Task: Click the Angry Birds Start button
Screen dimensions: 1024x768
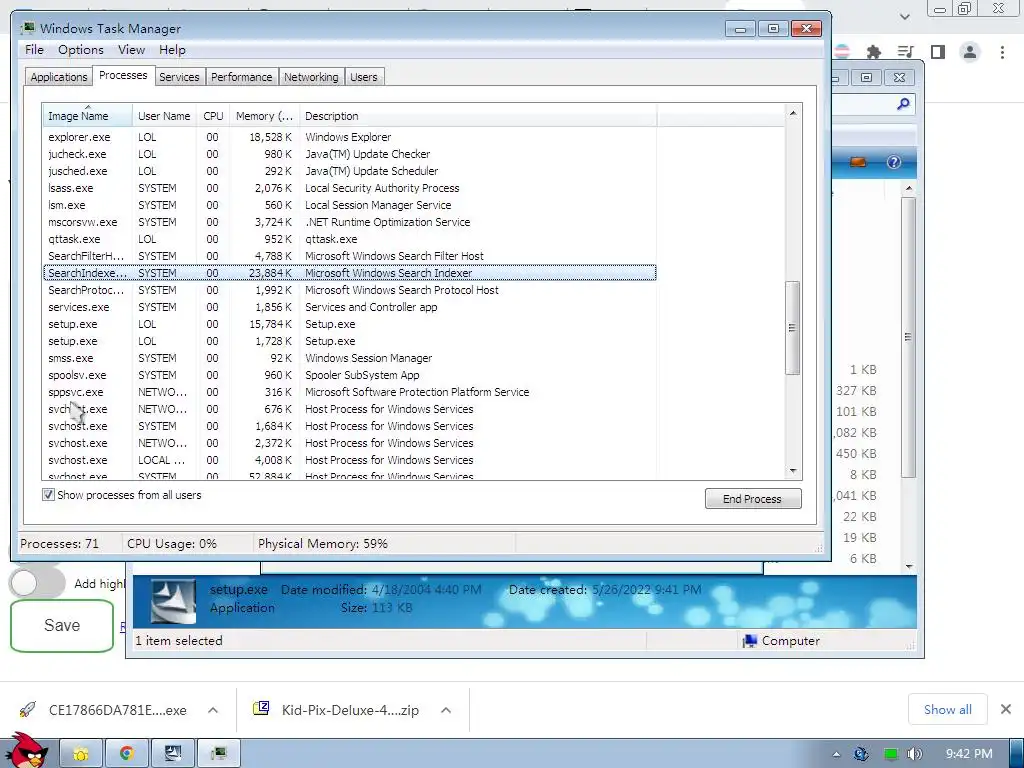Action: click(26, 751)
